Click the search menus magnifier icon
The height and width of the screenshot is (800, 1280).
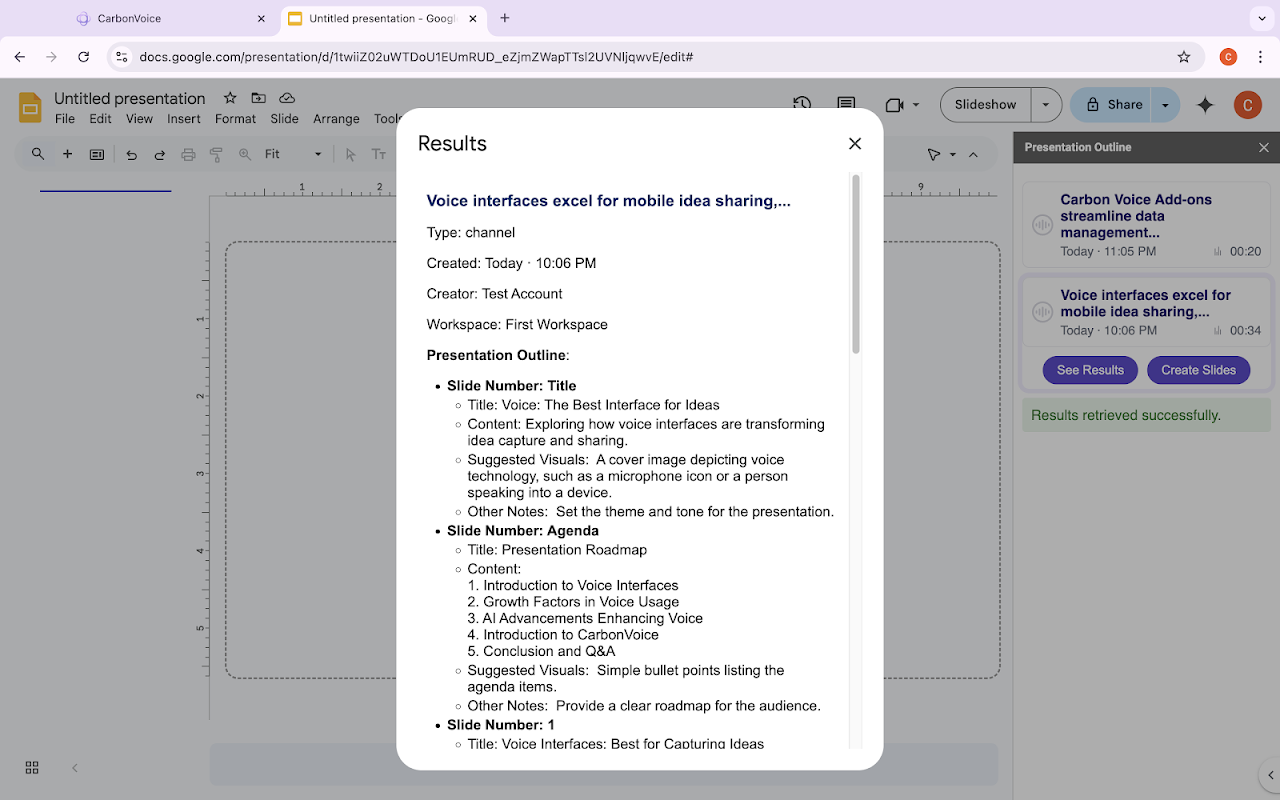click(38, 154)
